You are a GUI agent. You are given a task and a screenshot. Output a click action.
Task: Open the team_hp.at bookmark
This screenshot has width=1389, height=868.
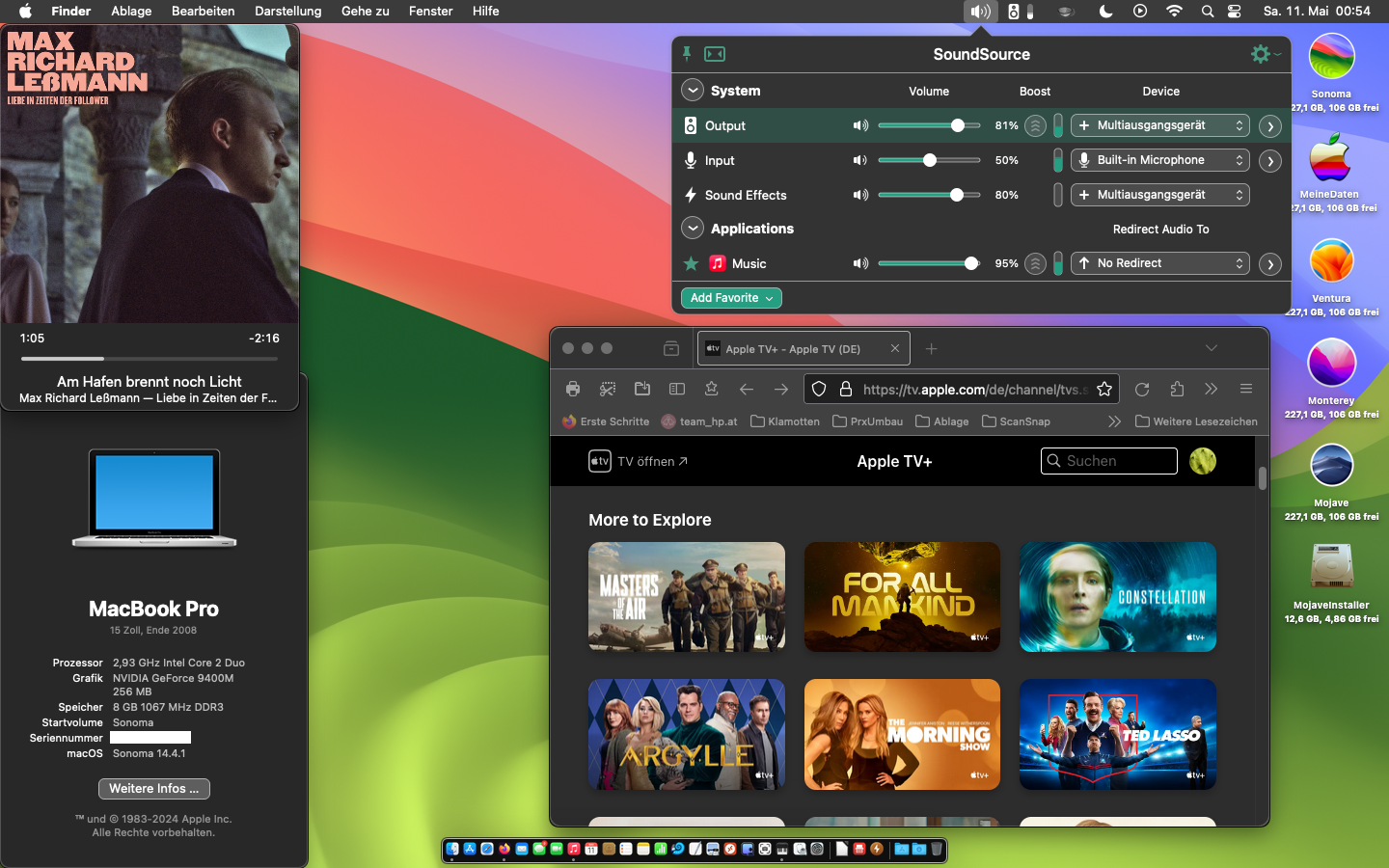point(699,421)
